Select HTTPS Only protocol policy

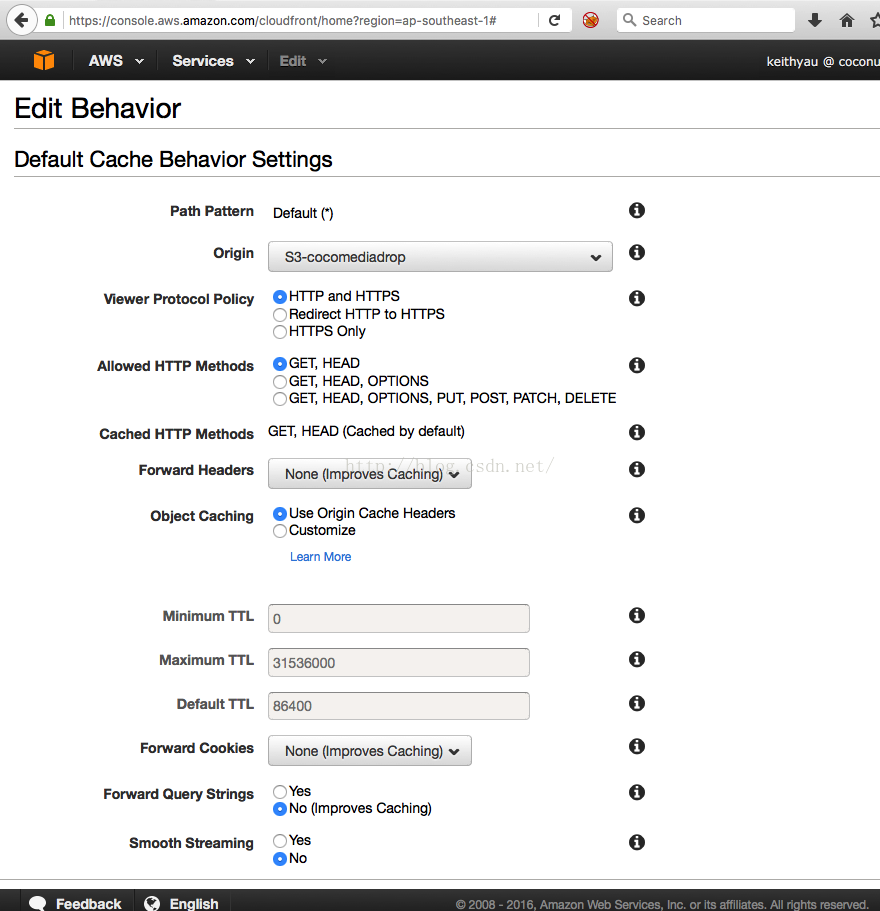point(280,332)
